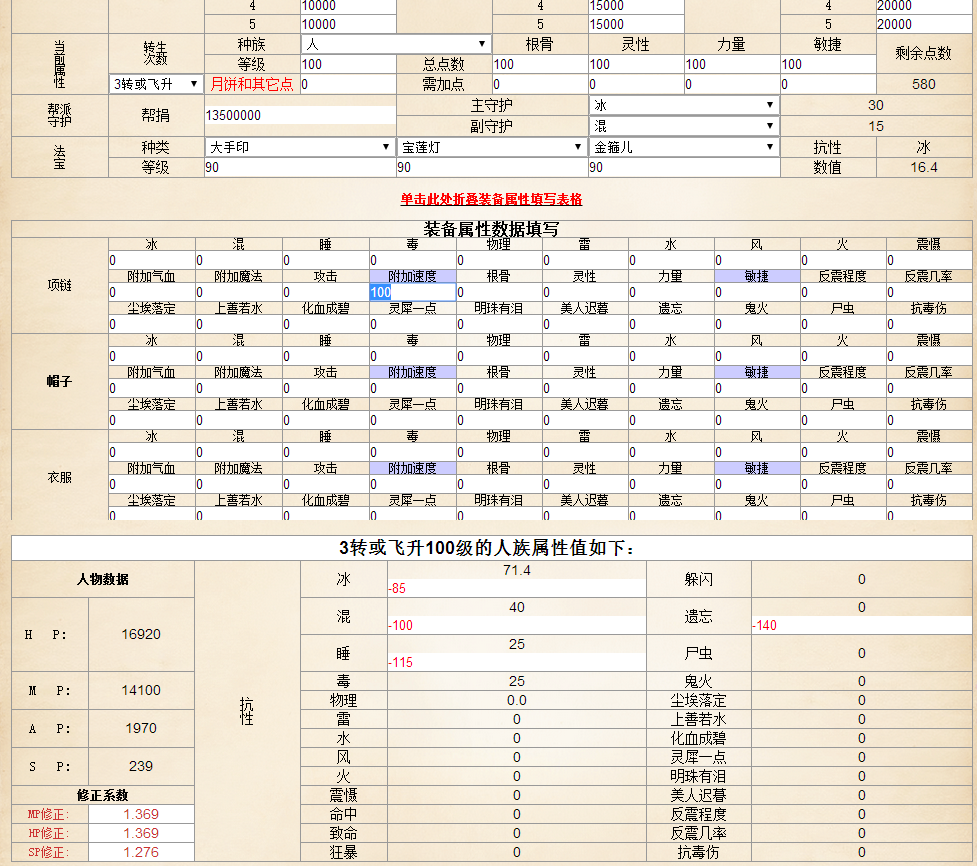Viewport: 977px width, 866px height.
Task: Click the 遗忘 field showing -140
Action: (860, 626)
